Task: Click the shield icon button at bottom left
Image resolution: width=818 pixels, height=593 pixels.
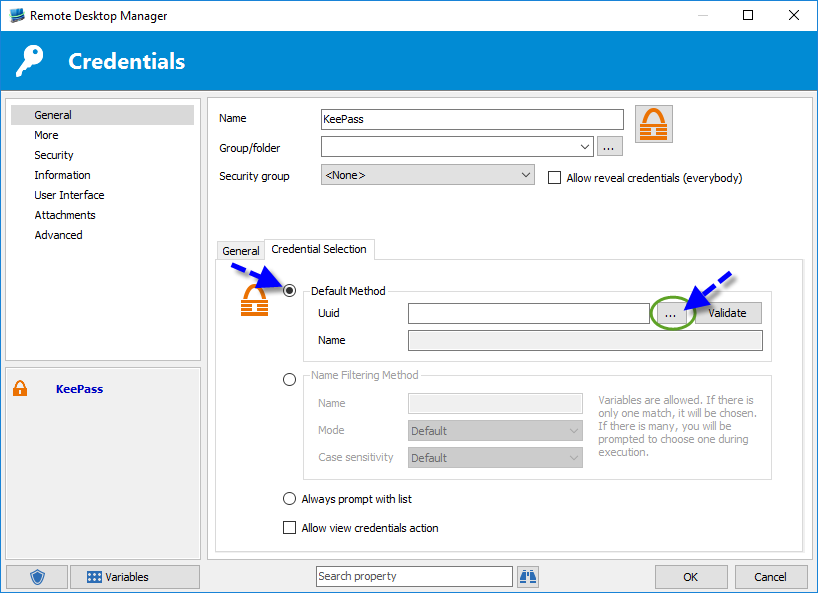Action: [37, 577]
